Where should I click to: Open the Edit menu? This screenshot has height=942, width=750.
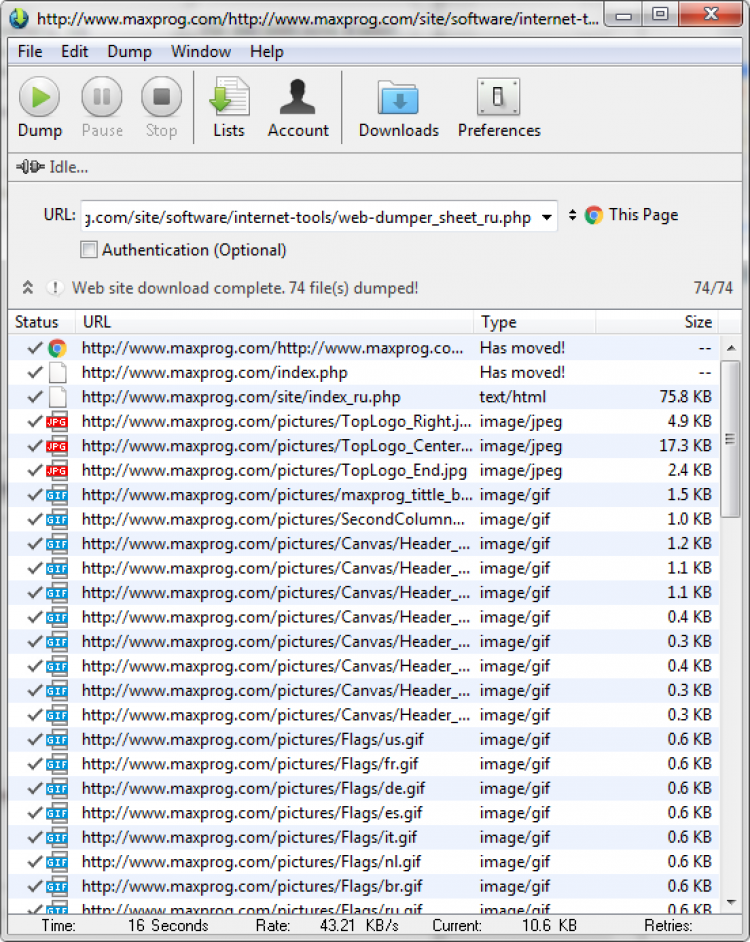point(75,52)
